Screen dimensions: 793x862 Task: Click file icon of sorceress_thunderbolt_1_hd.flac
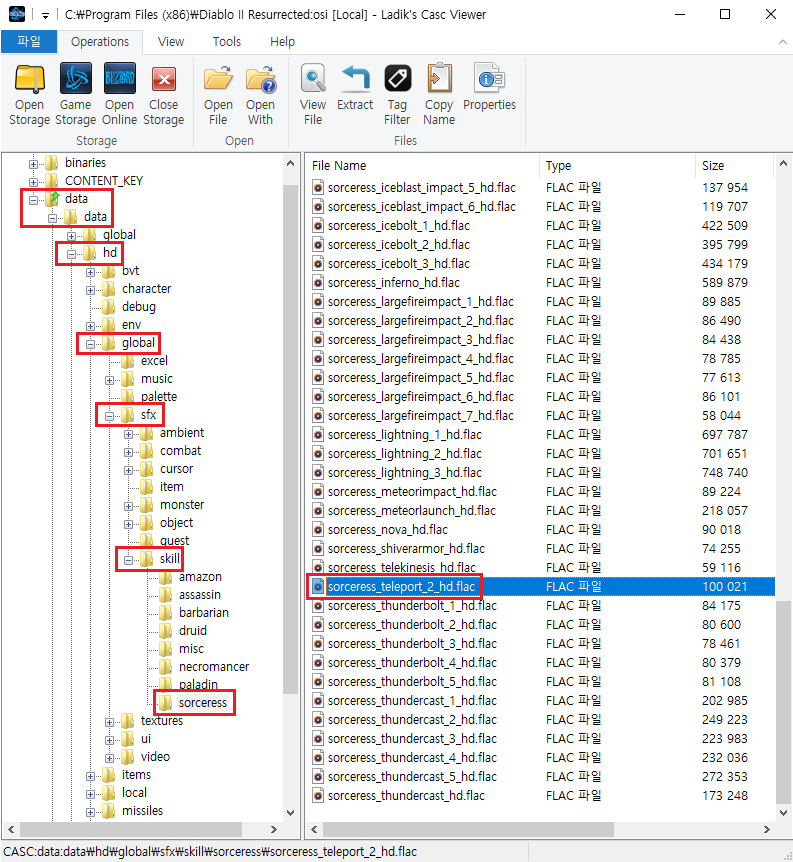click(318, 606)
